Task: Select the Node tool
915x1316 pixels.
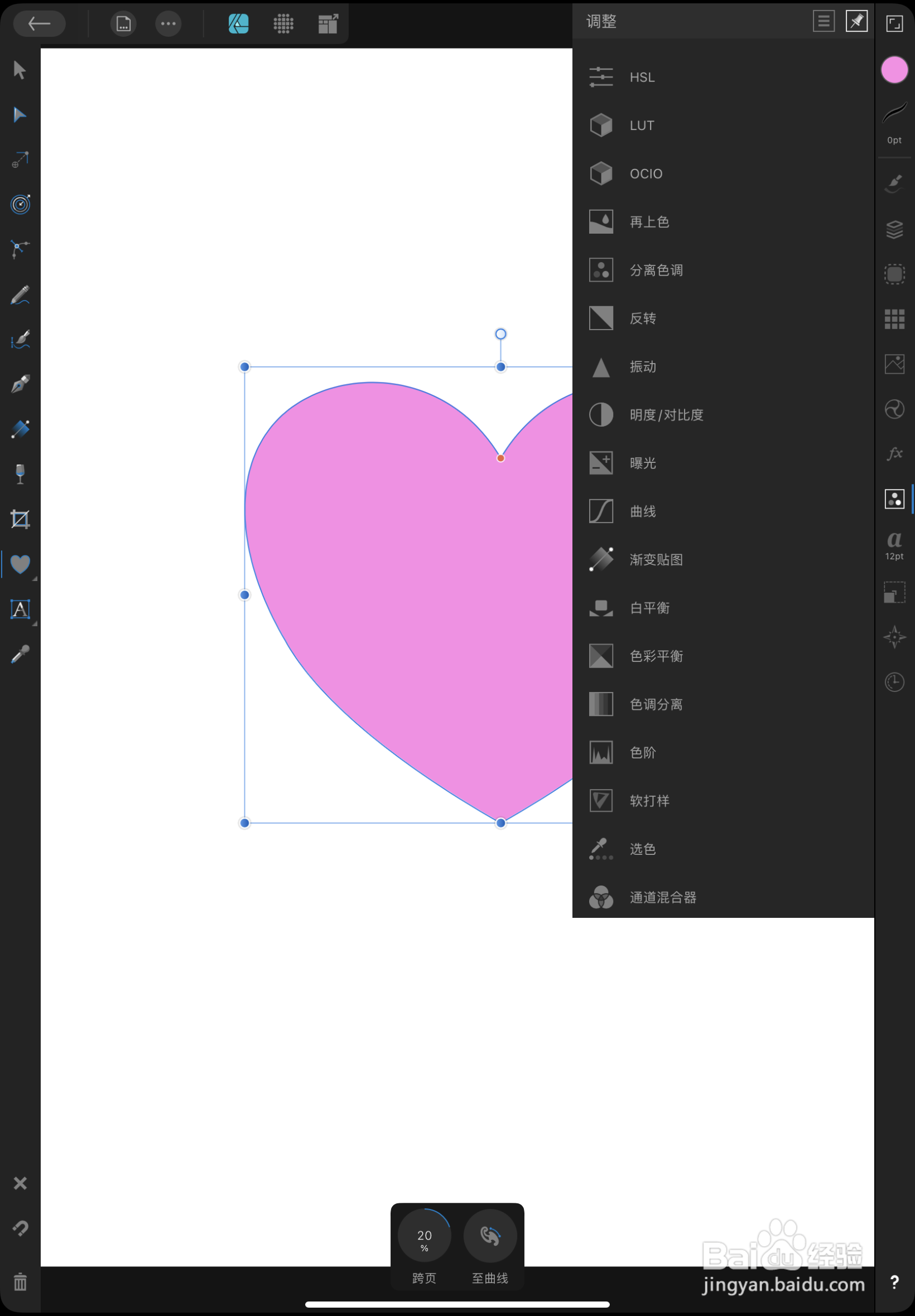Action: (x=20, y=114)
